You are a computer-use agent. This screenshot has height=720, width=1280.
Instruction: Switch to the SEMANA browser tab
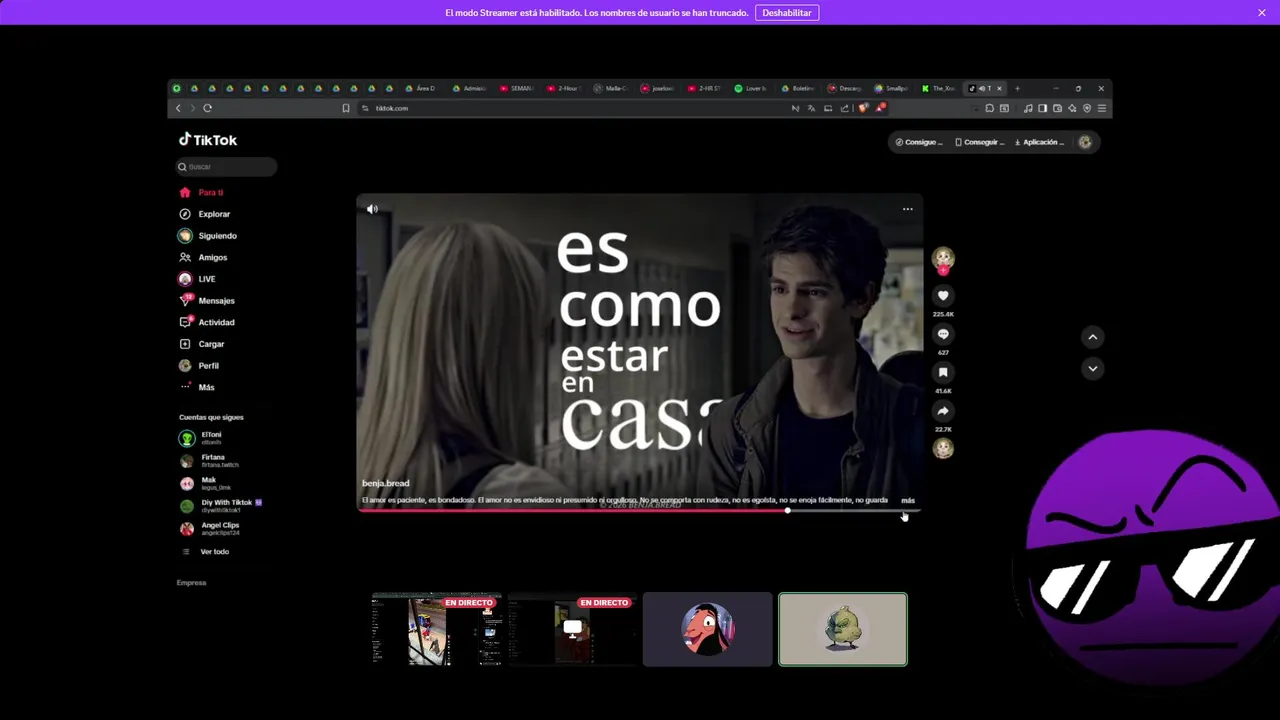[517, 88]
